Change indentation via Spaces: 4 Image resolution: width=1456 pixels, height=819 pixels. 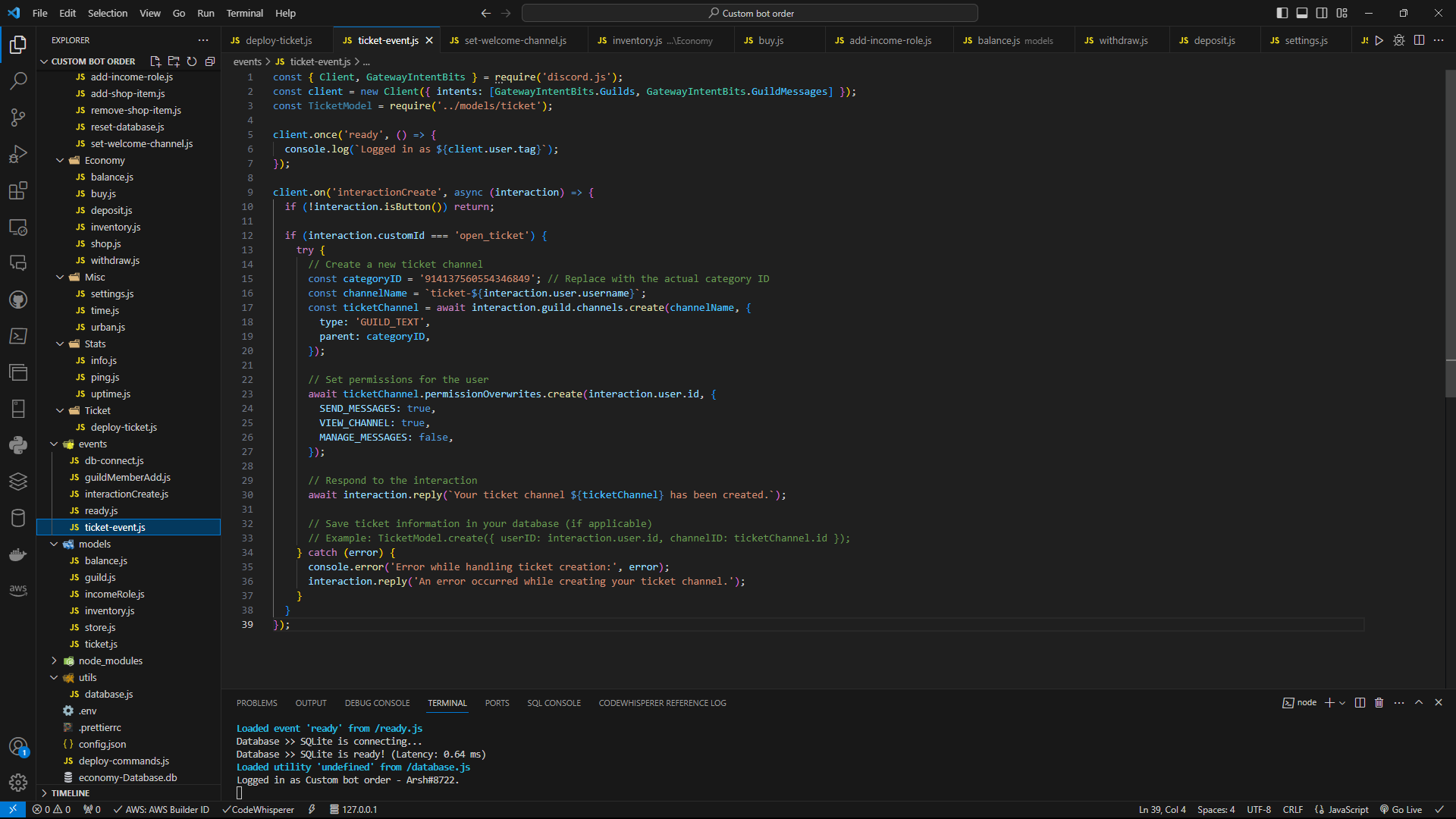tap(1216, 810)
